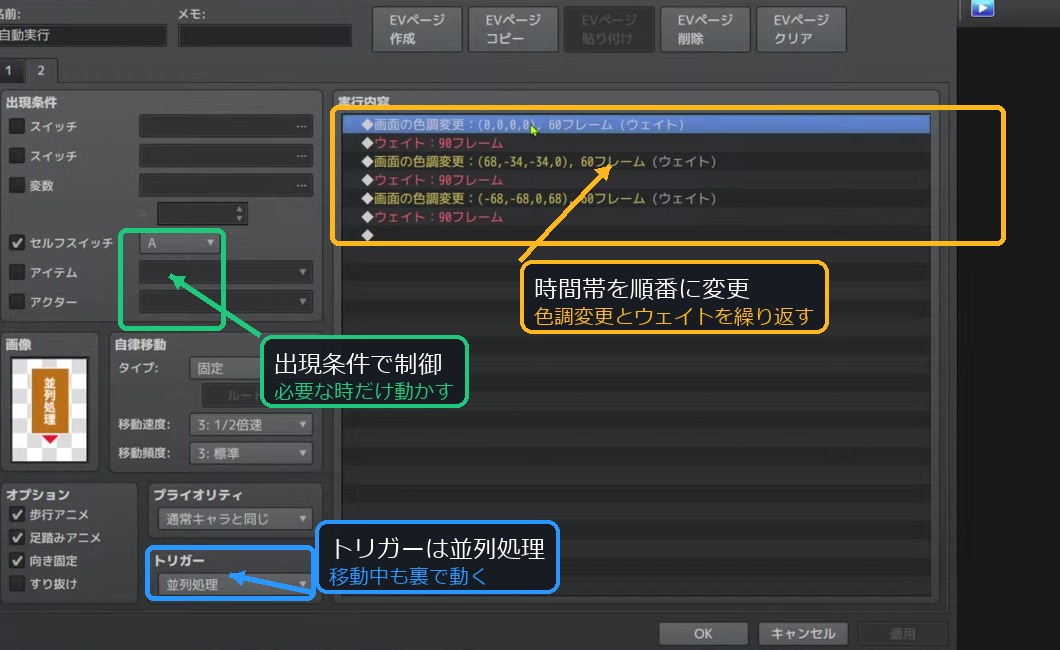Click the event 画像 thumbnail
Viewport: 1060px width, 650px height.
(49, 409)
